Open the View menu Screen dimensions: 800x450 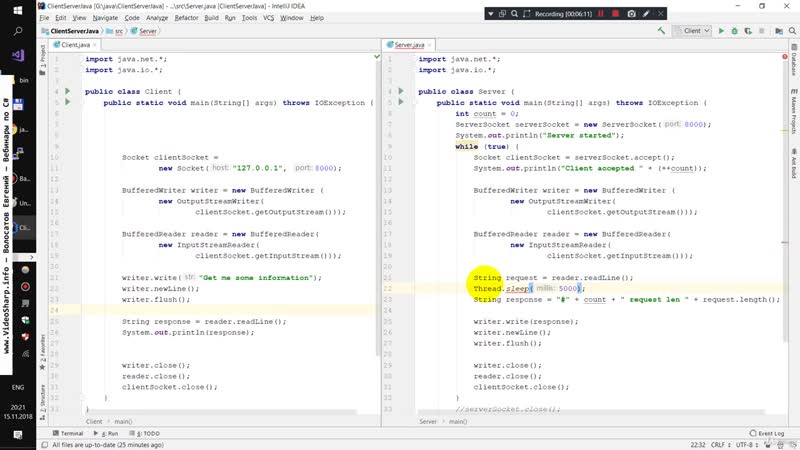[79, 18]
